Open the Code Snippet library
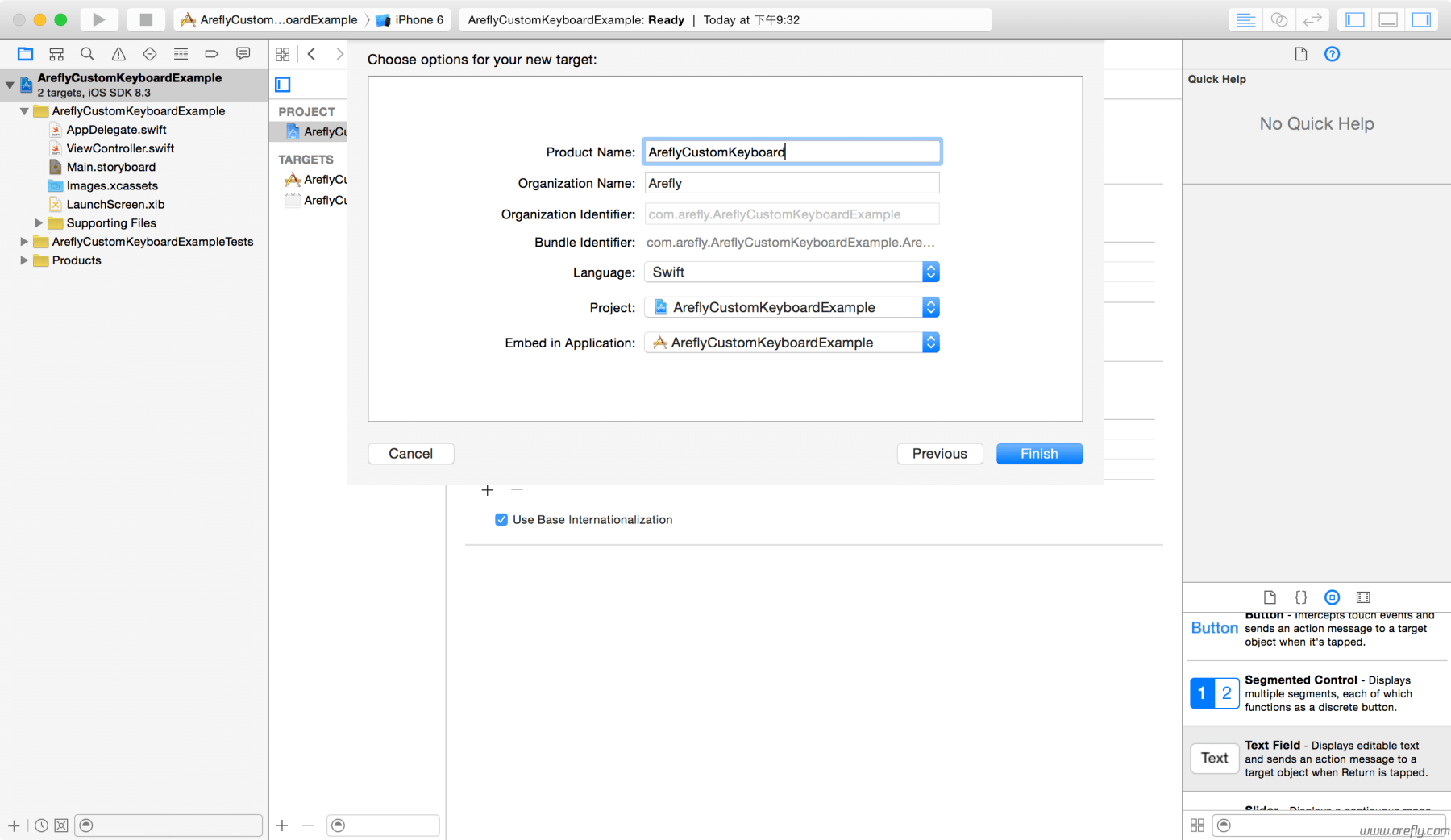Viewport: 1451px width, 840px height. pos(1301,597)
